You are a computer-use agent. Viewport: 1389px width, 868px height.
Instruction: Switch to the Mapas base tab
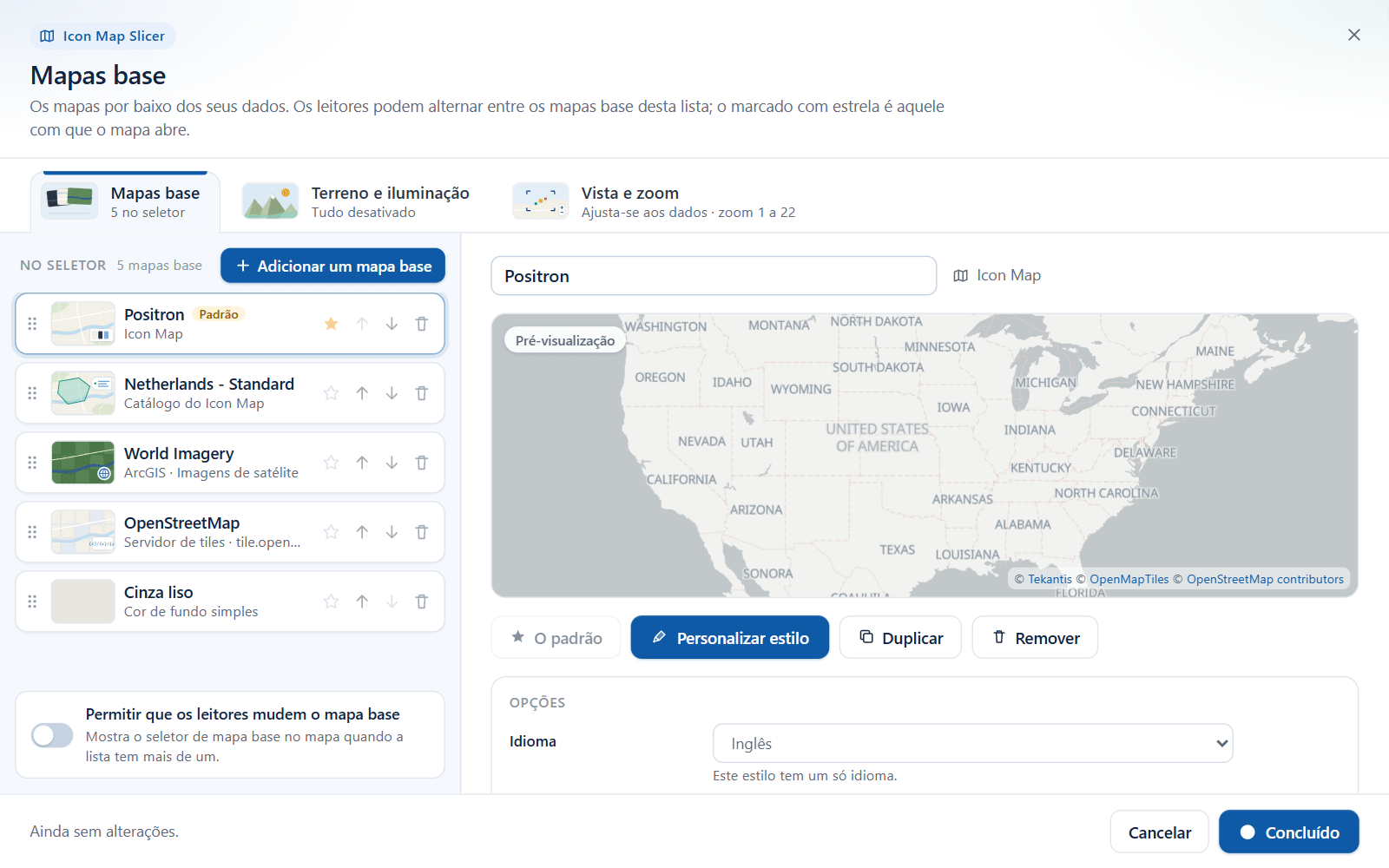[125, 202]
